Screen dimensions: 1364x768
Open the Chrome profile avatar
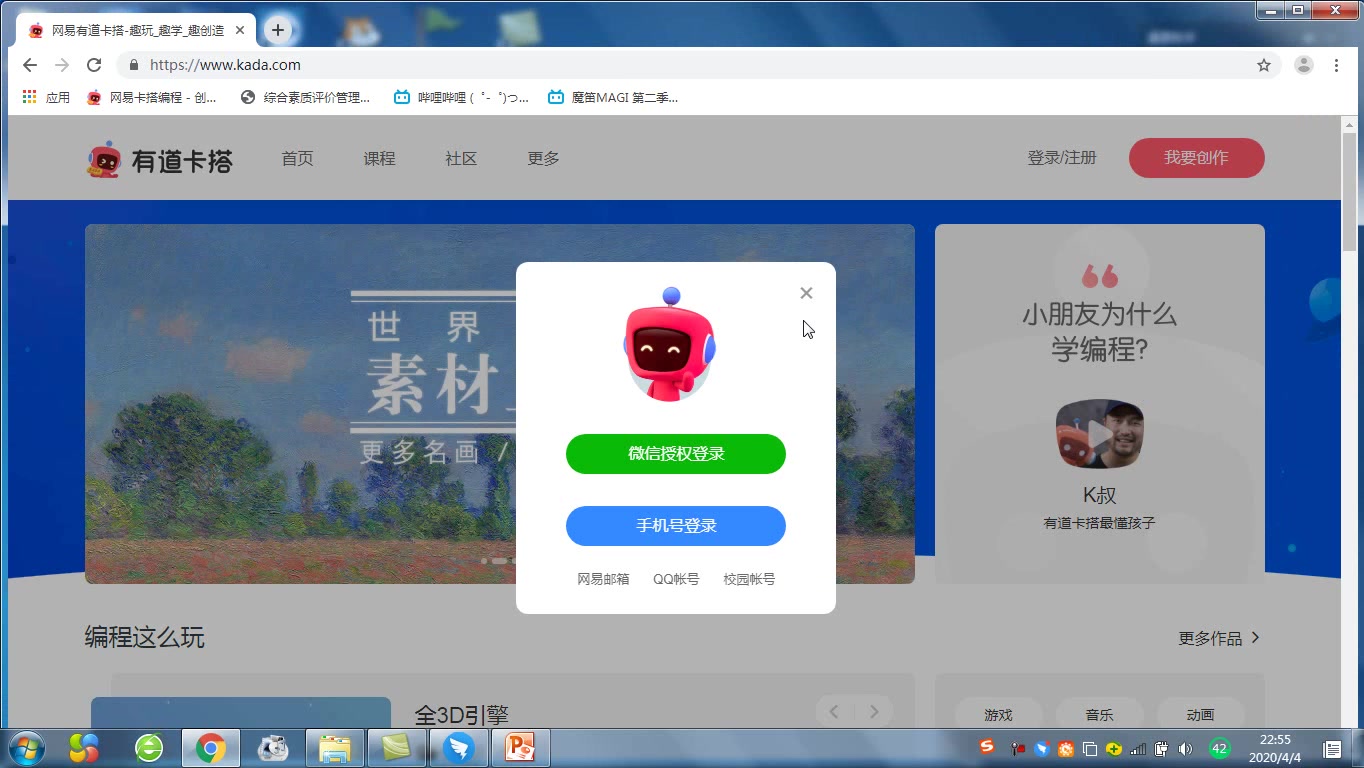(x=1304, y=65)
